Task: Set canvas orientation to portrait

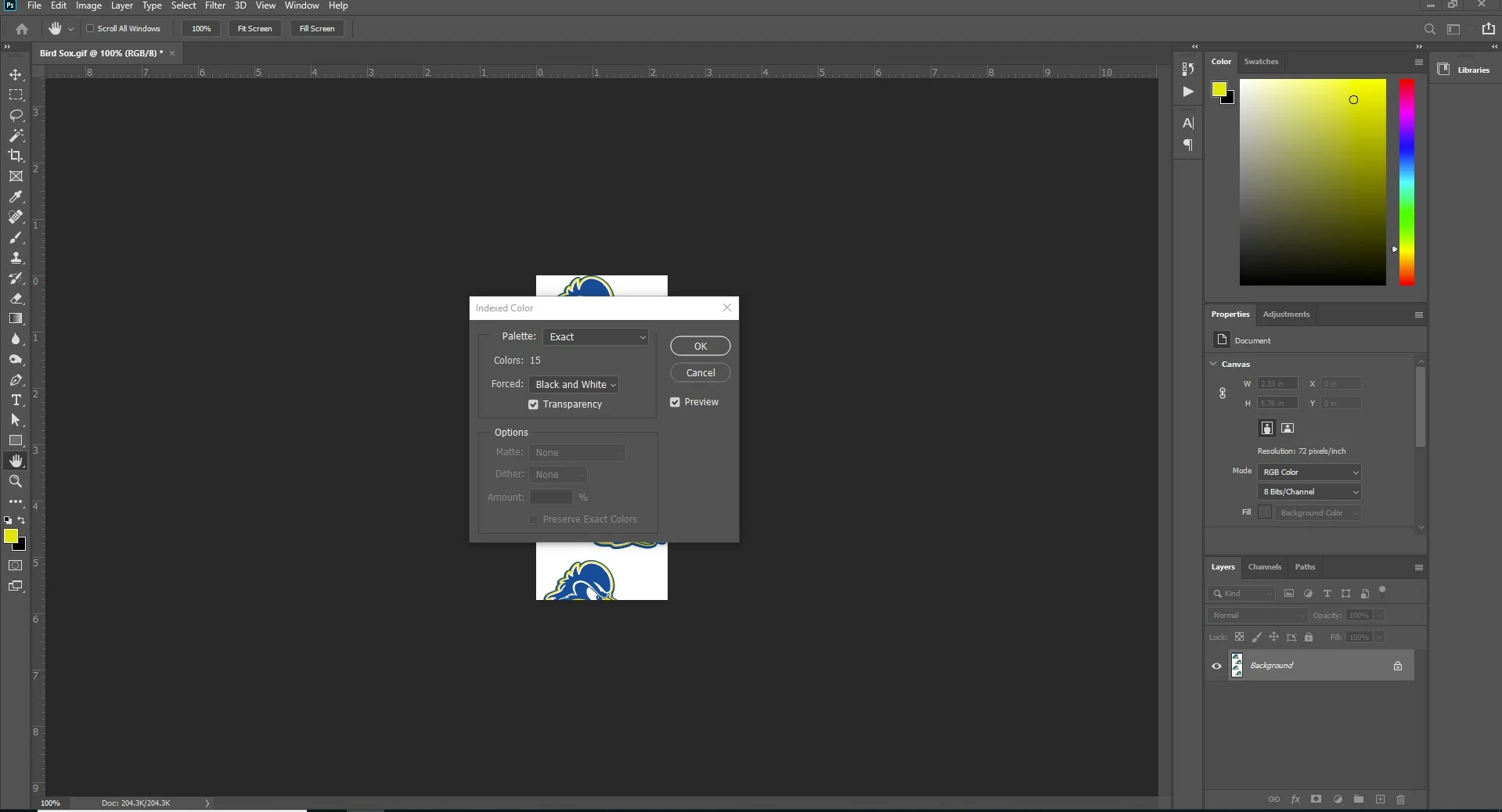Action: (x=1266, y=428)
